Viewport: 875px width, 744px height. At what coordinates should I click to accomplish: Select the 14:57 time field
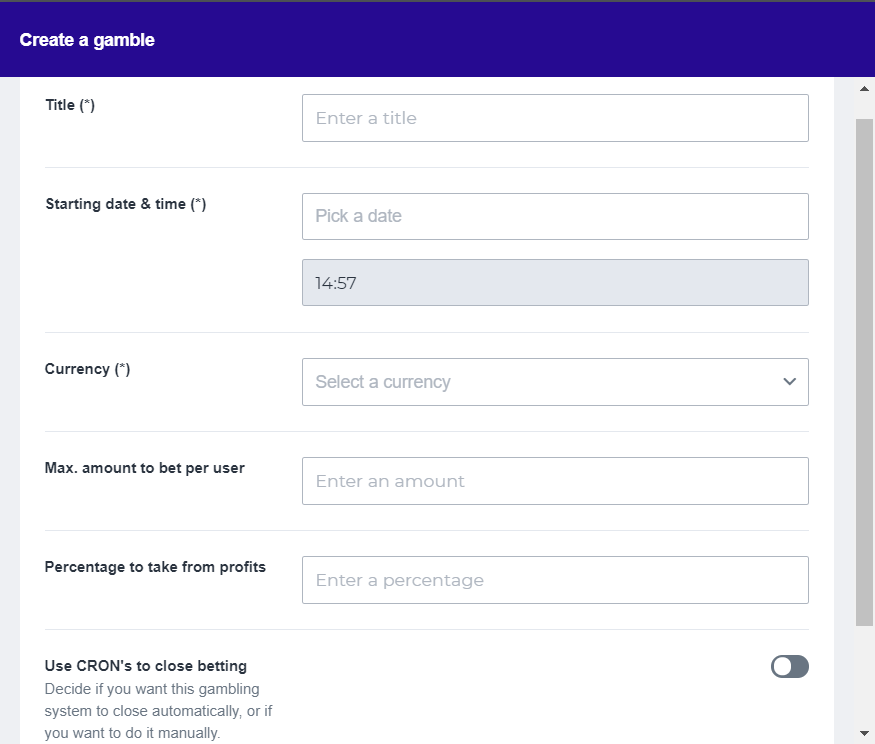pyautogui.click(x=555, y=283)
